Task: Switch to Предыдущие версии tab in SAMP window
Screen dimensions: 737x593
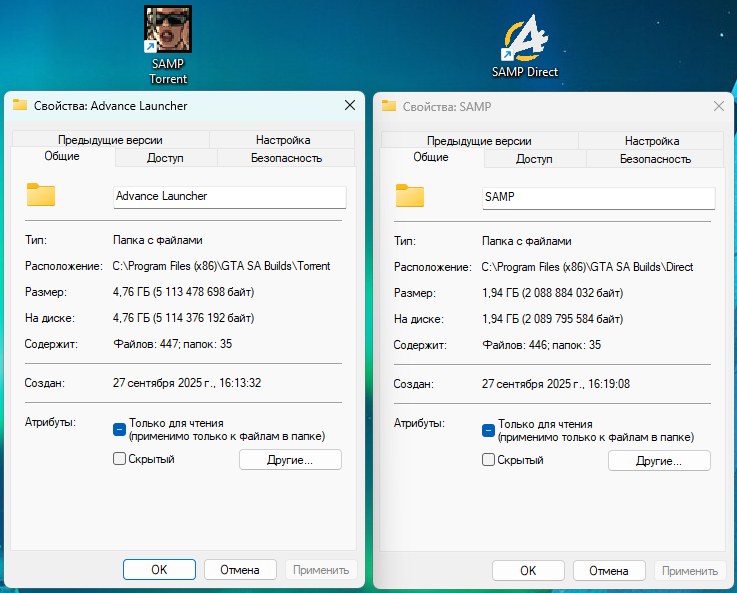Action: pos(479,141)
